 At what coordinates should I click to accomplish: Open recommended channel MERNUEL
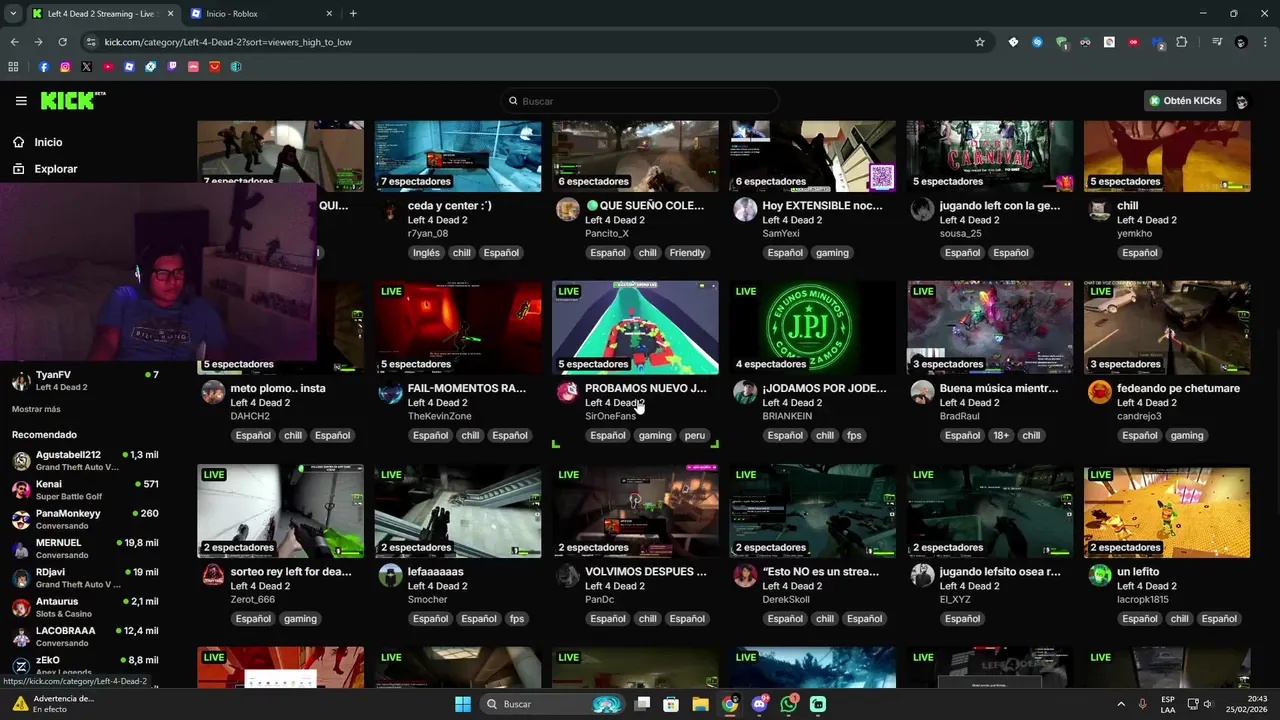point(84,548)
